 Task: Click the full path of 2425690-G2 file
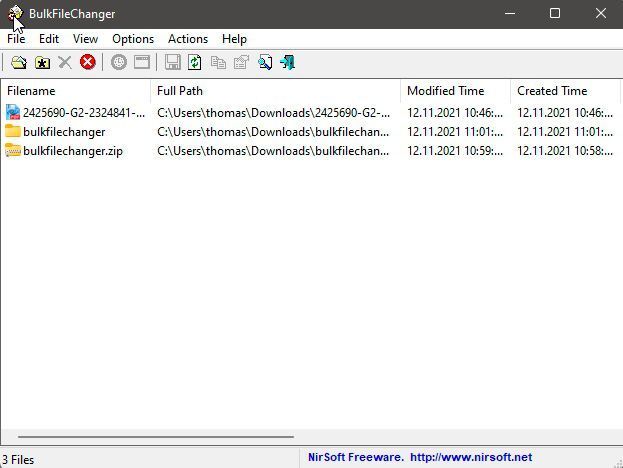pyautogui.click(x=273, y=113)
